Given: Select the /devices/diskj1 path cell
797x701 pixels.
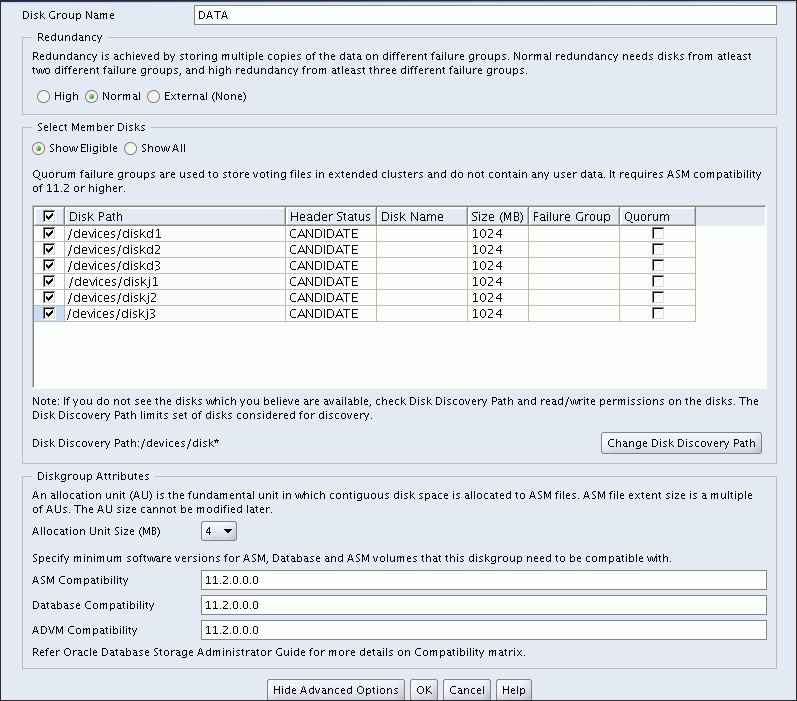Looking at the screenshot, I should (x=175, y=281).
